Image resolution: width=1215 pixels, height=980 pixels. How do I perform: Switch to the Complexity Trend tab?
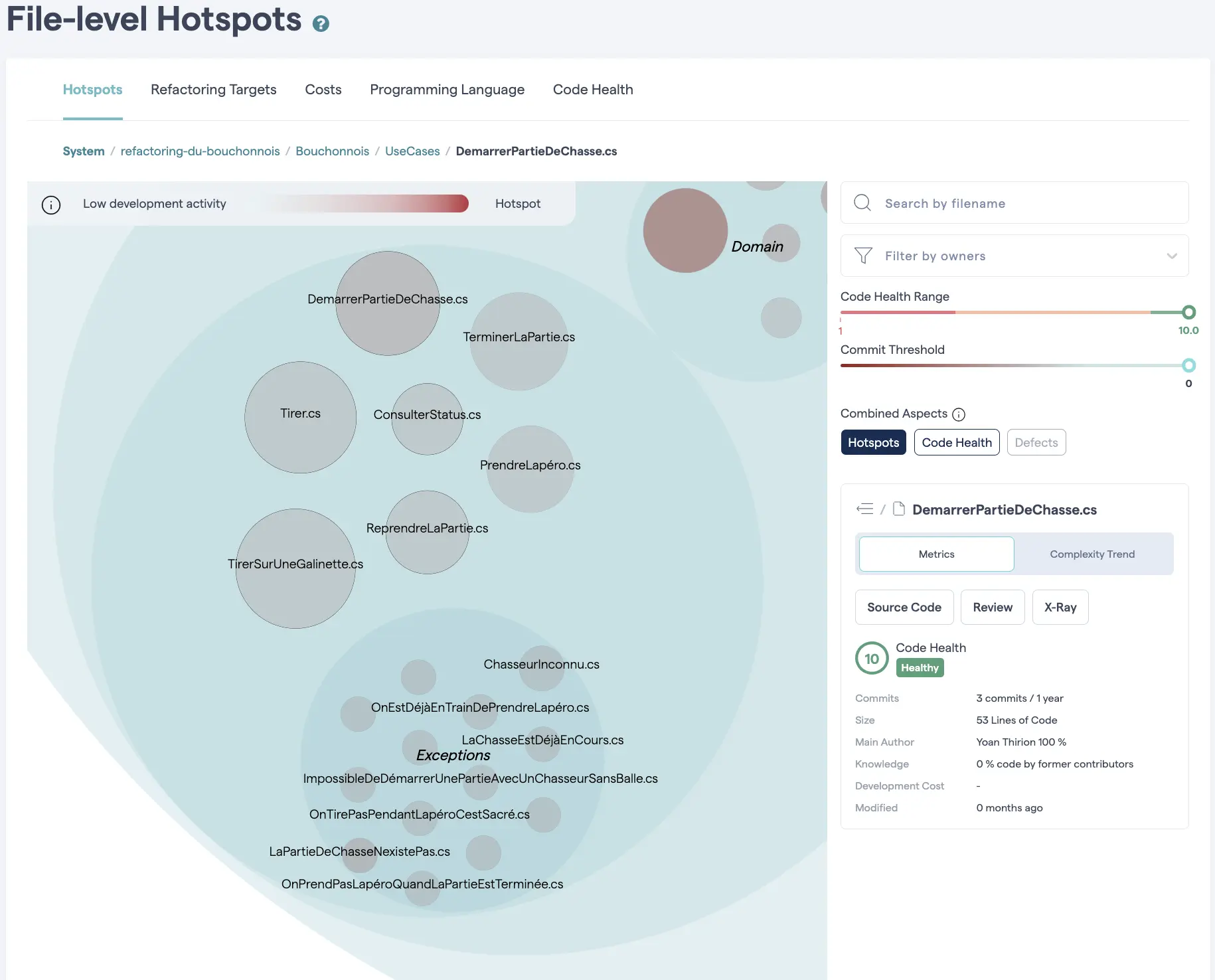click(1092, 554)
